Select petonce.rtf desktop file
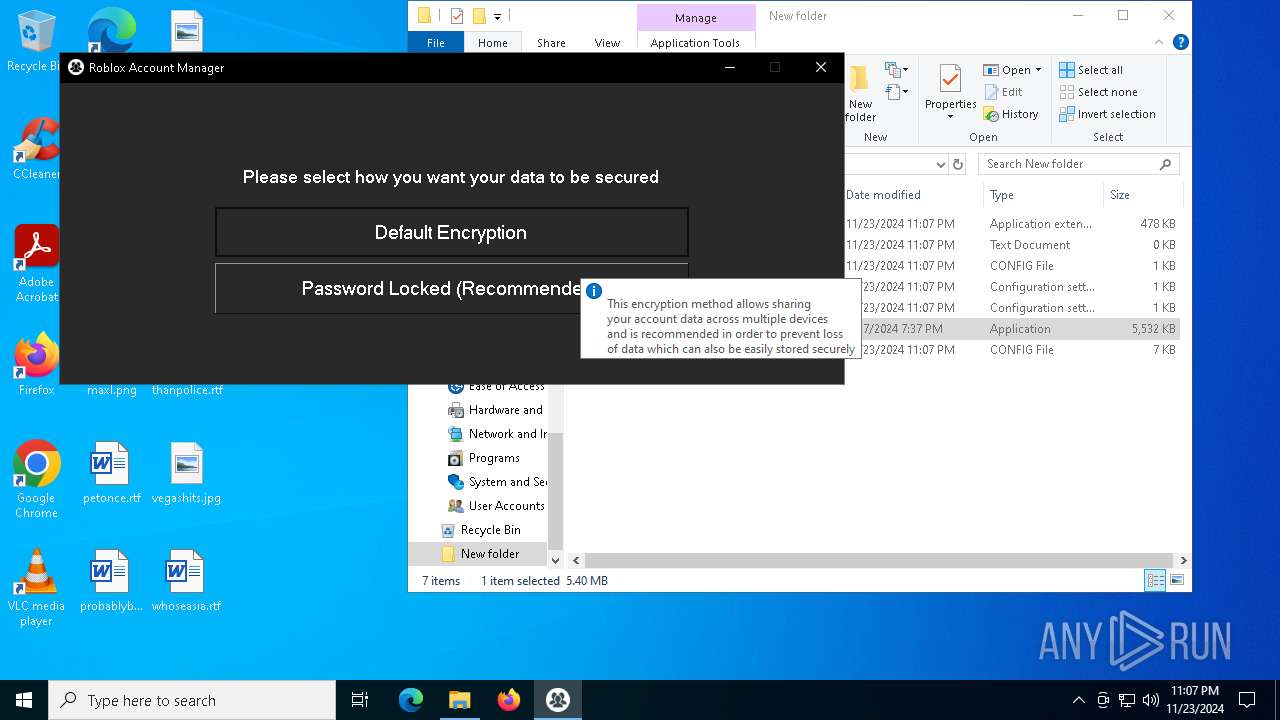Screen dimensions: 1280x720 pyautogui.click(x=111, y=473)
